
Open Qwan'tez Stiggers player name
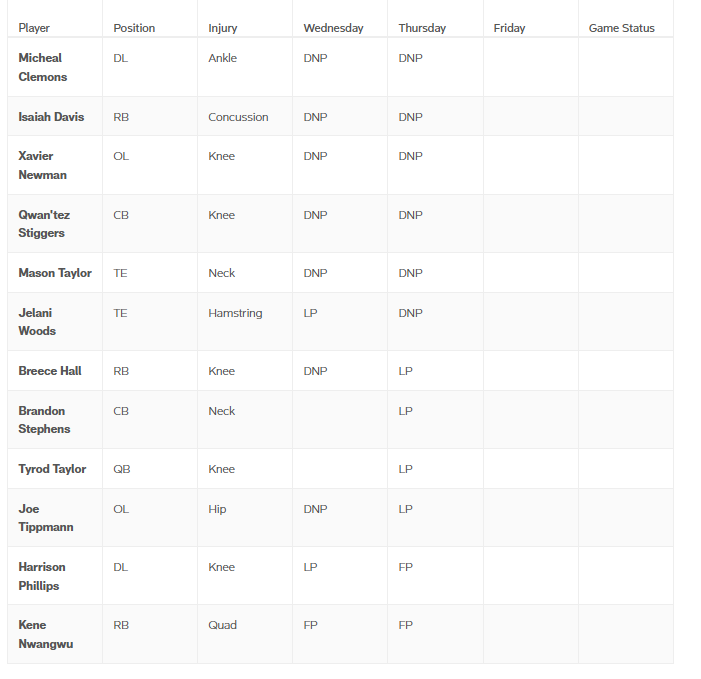pos(44,224)
